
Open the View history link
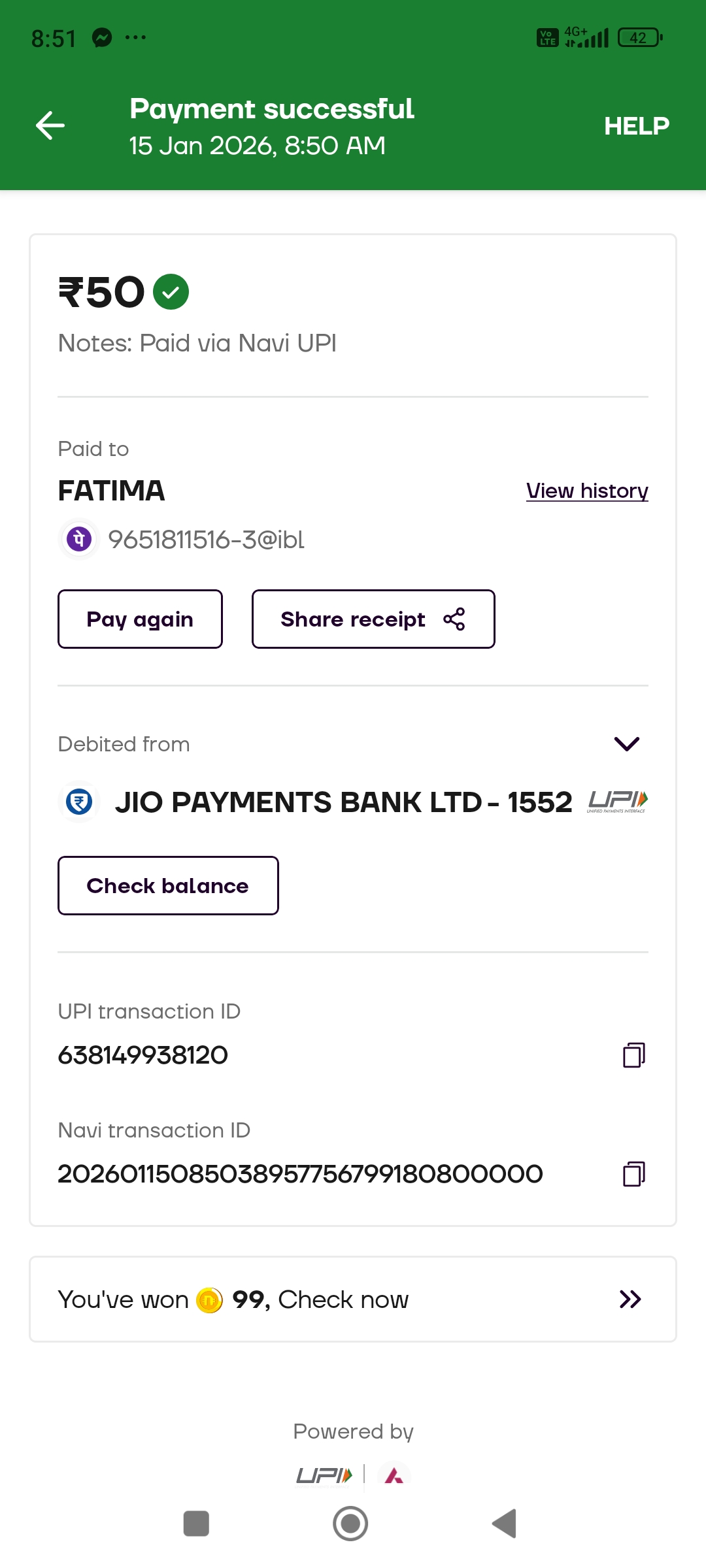586,491
